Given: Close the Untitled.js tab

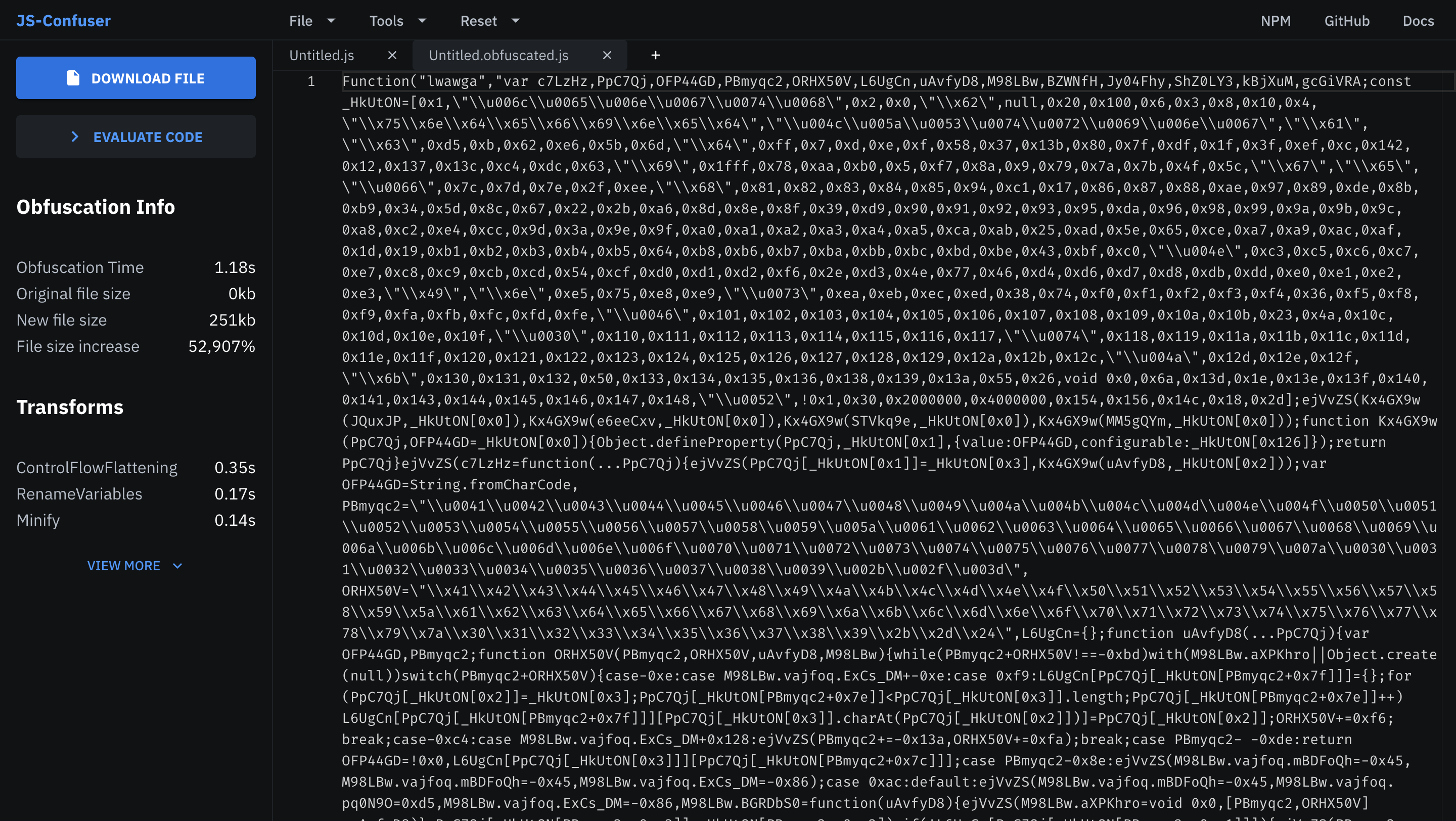Looking at the screenshot, I should click(392, 56).
